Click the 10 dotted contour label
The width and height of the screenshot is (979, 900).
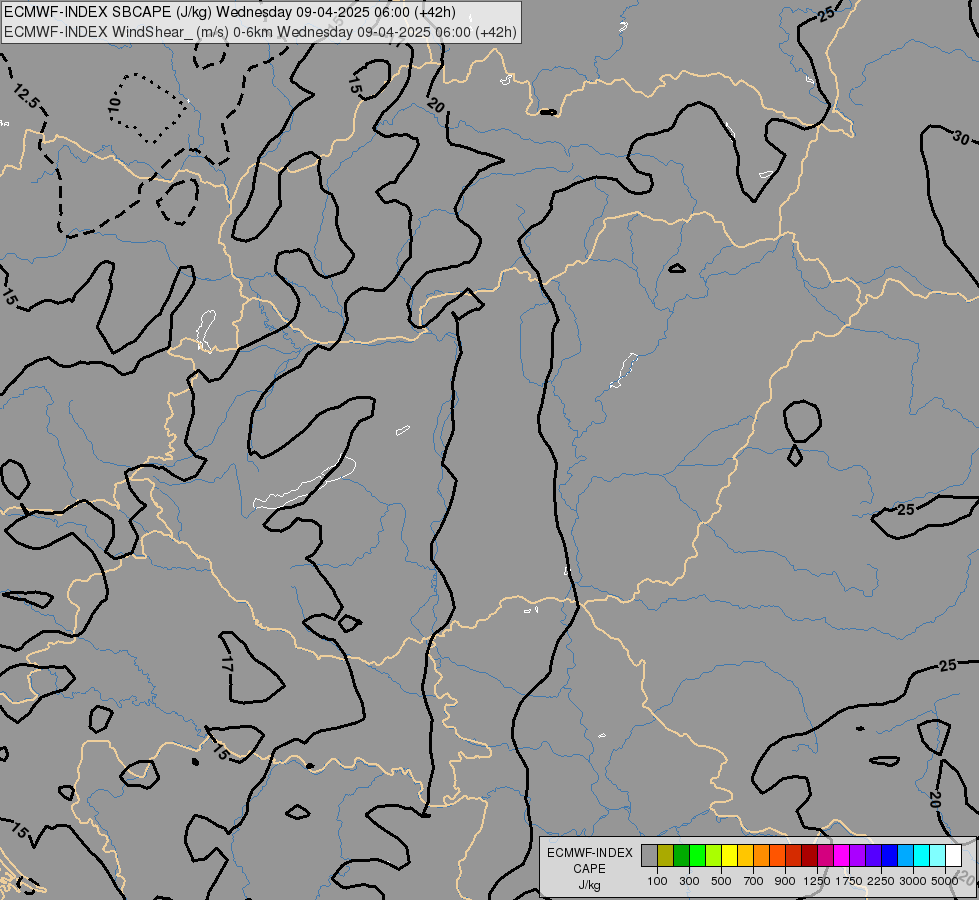114,104
